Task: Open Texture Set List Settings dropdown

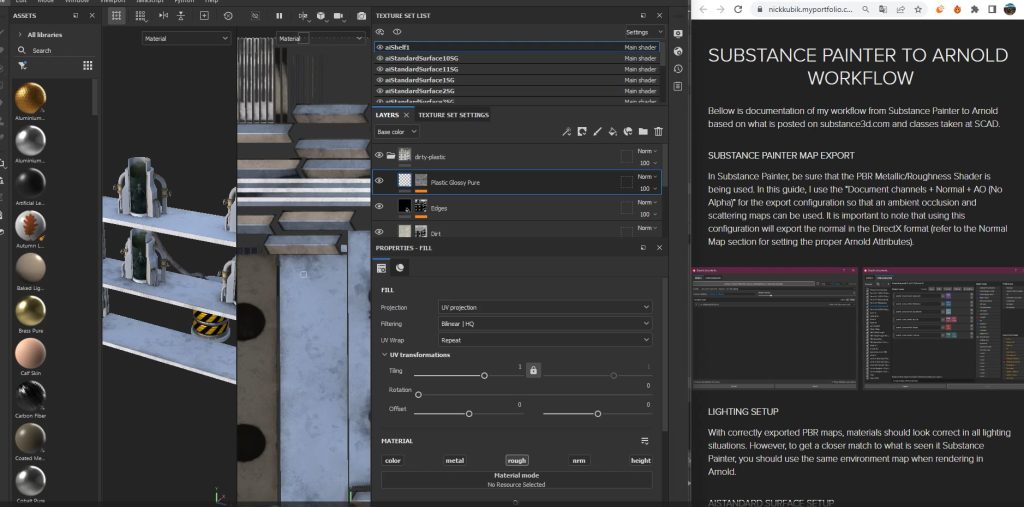Action: 645,32
